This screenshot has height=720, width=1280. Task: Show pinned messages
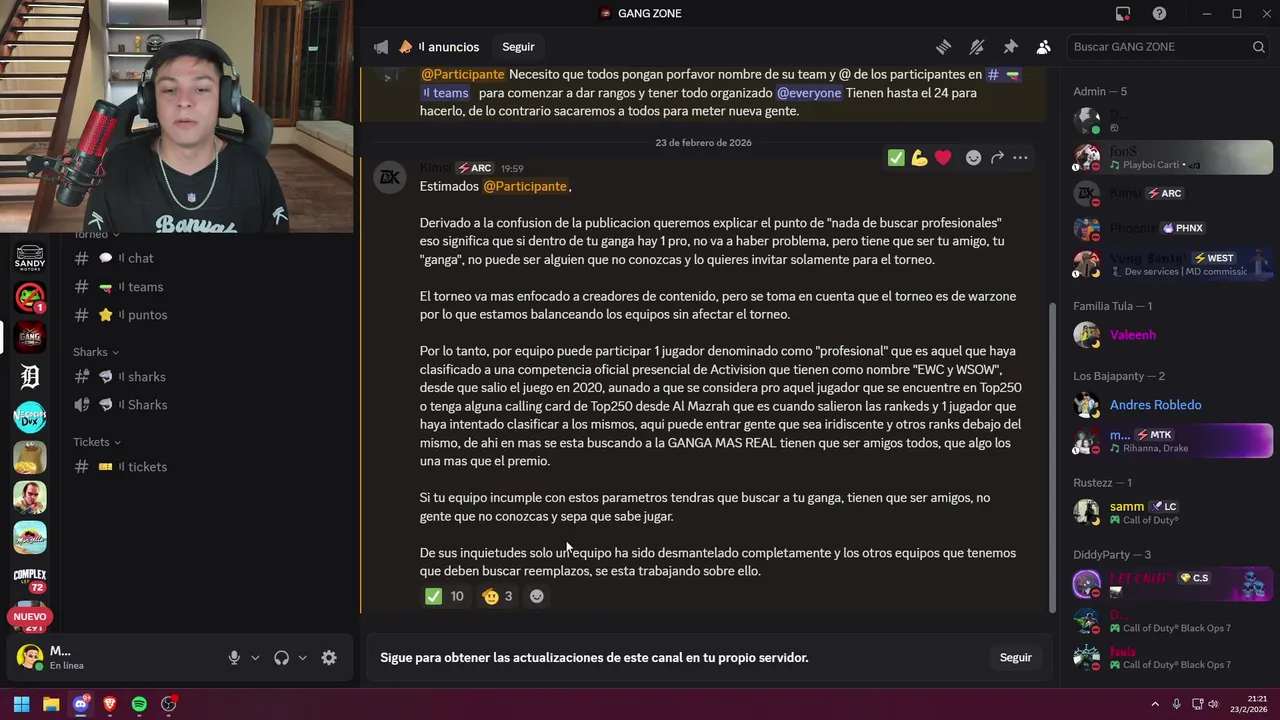[x=1010, y=47]
